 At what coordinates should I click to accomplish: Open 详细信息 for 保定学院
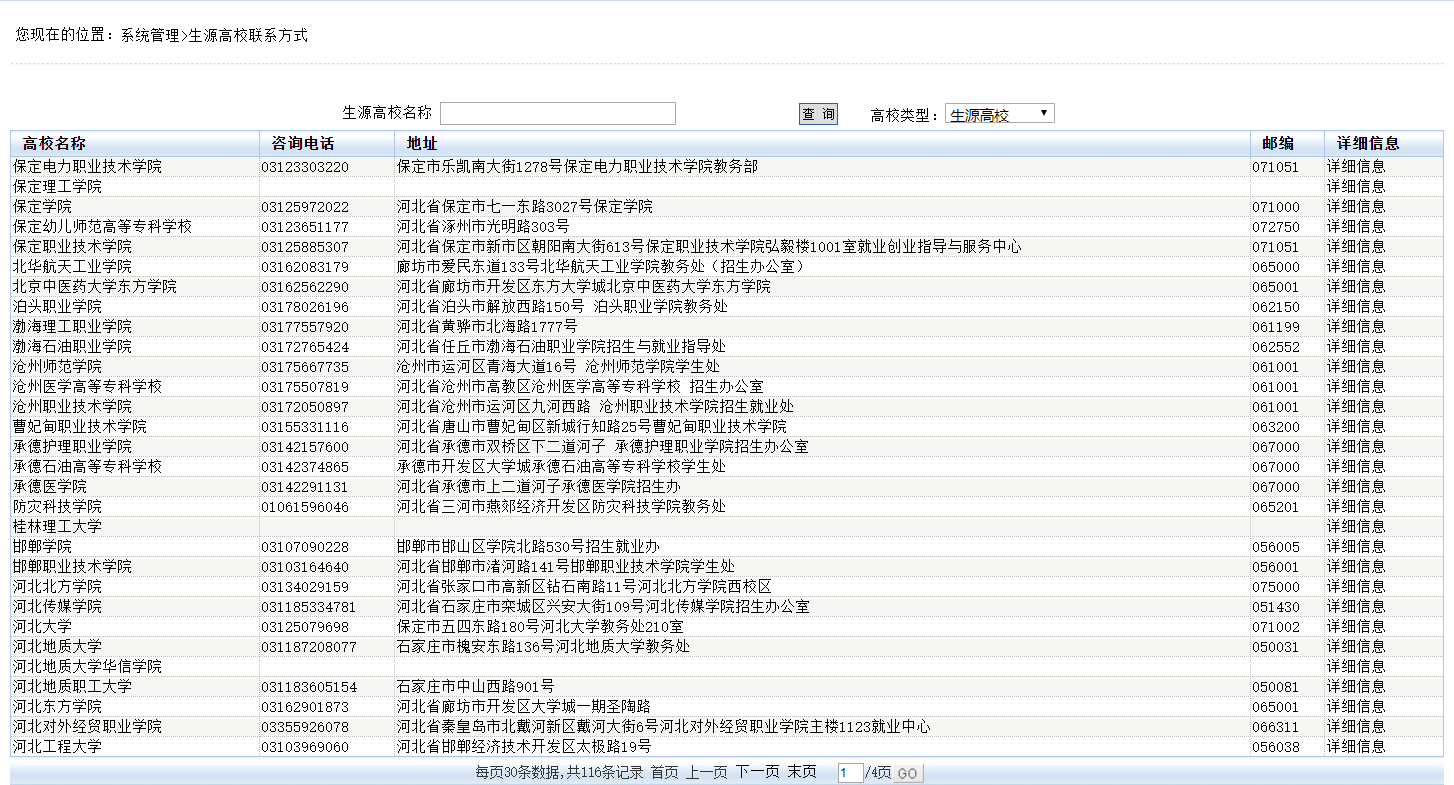click(1356, 207)
